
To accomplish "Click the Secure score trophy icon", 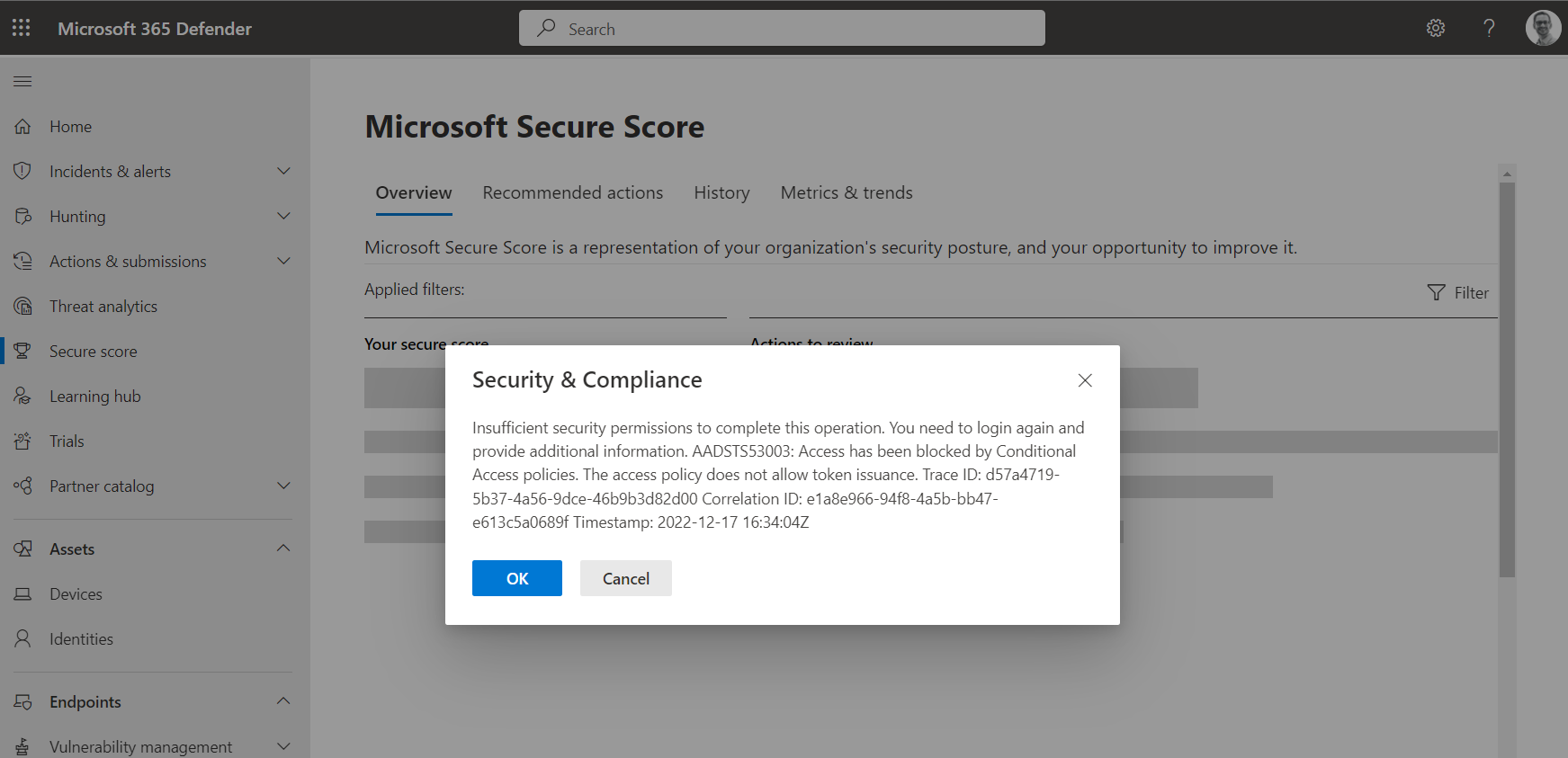I will click(x=22, y=351).
